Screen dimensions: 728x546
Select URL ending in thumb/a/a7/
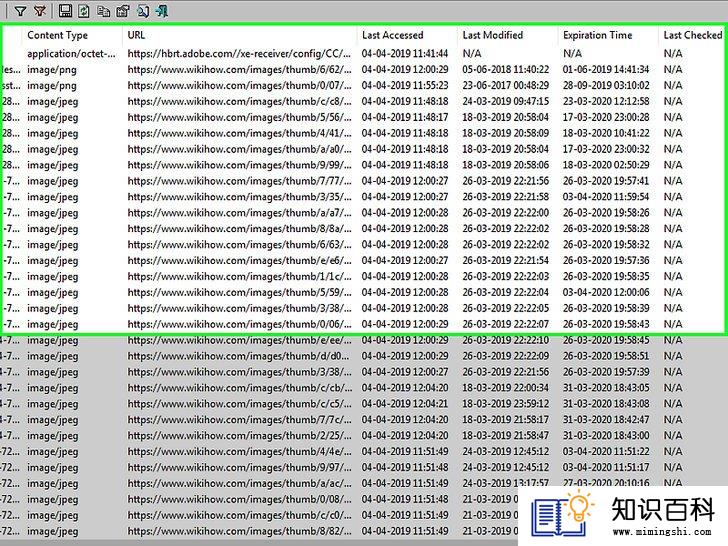[239, 213]
